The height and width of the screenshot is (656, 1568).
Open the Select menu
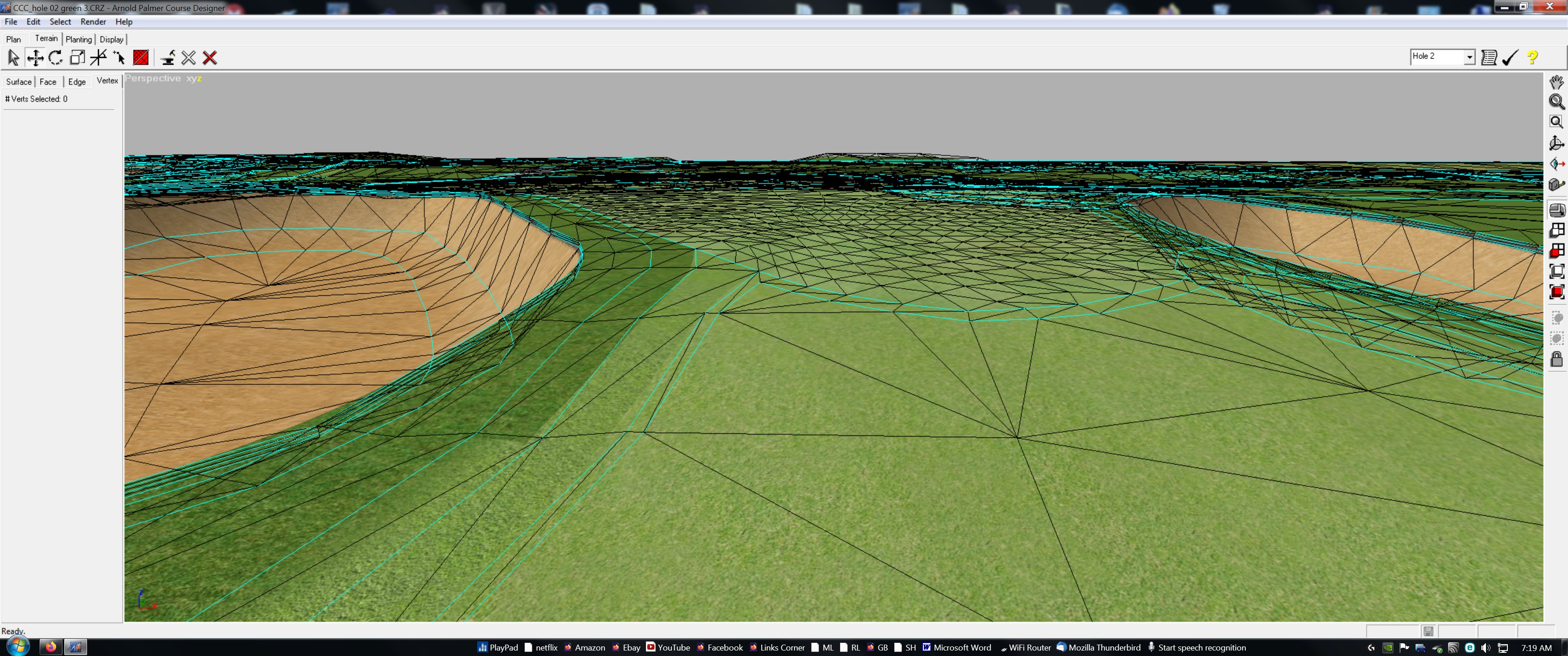pyautogui.click(x=60, y=22)
